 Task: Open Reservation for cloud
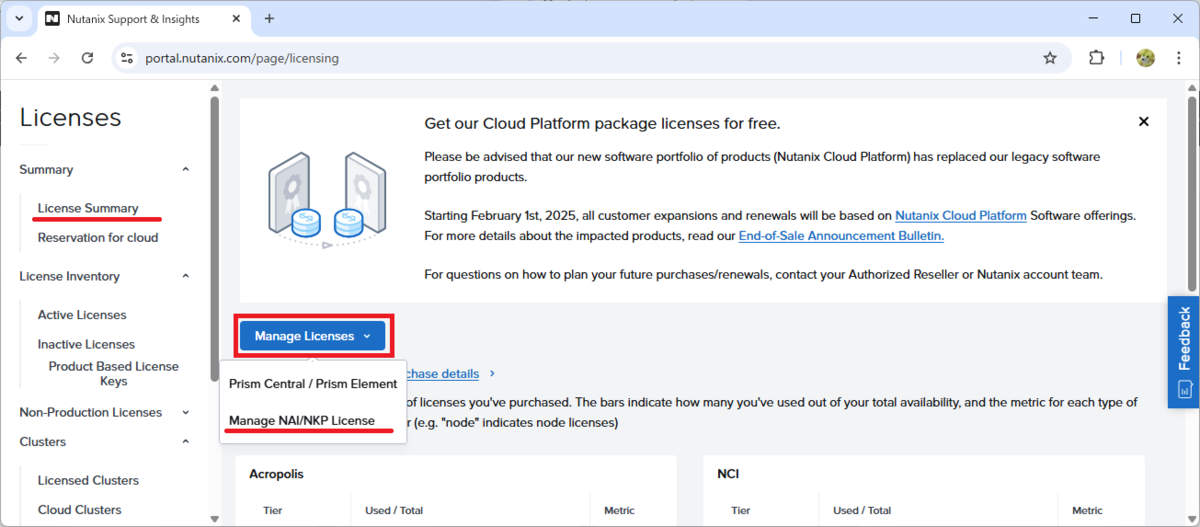click(98, 237)
